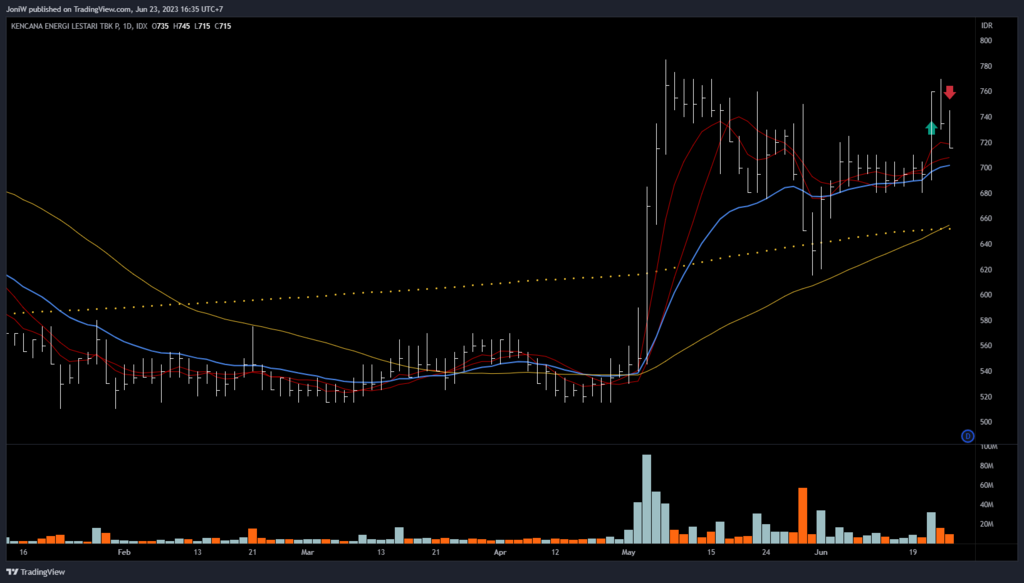1024x583 pixels.
Task: Click the 'May' label on time axis
Action: [628, 551]
